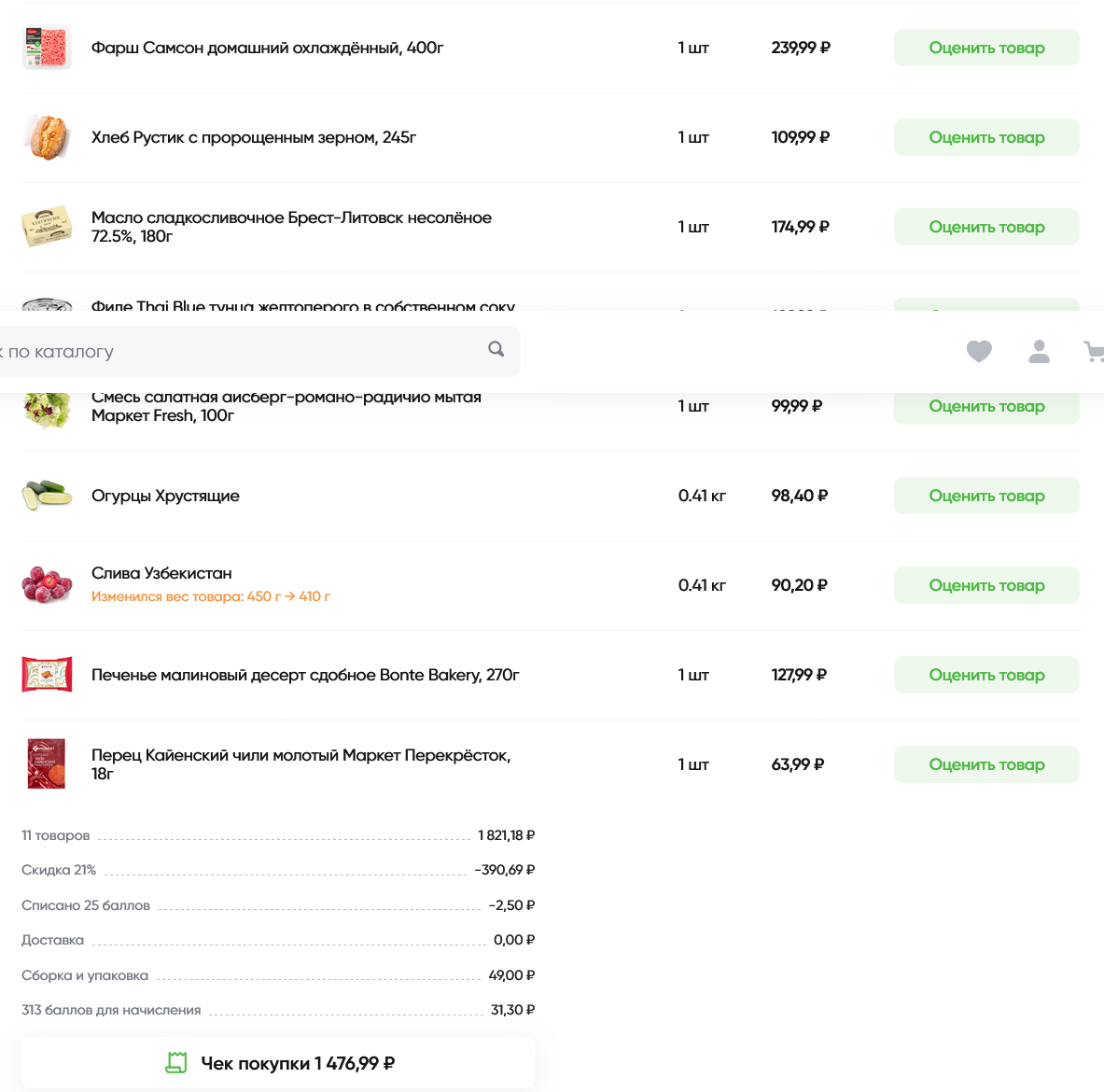Rate the Перец Кайенский product
The height and width of the screenshot is (1092, 1104).
[986, 763]
